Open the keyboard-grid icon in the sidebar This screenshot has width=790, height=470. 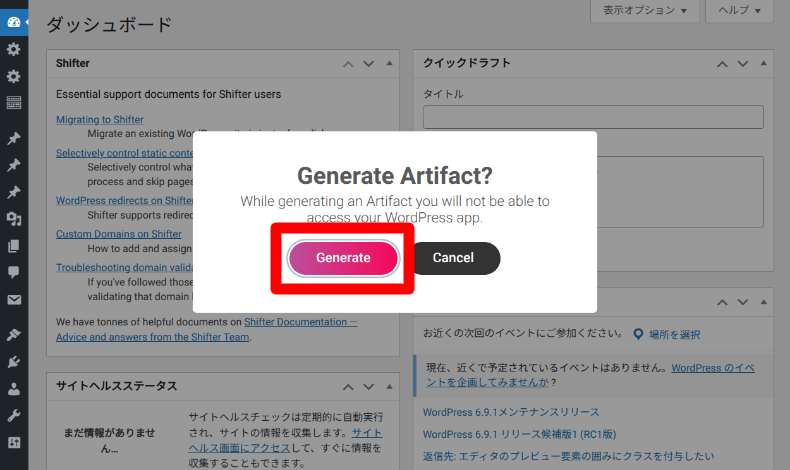[x=14, y=103]
